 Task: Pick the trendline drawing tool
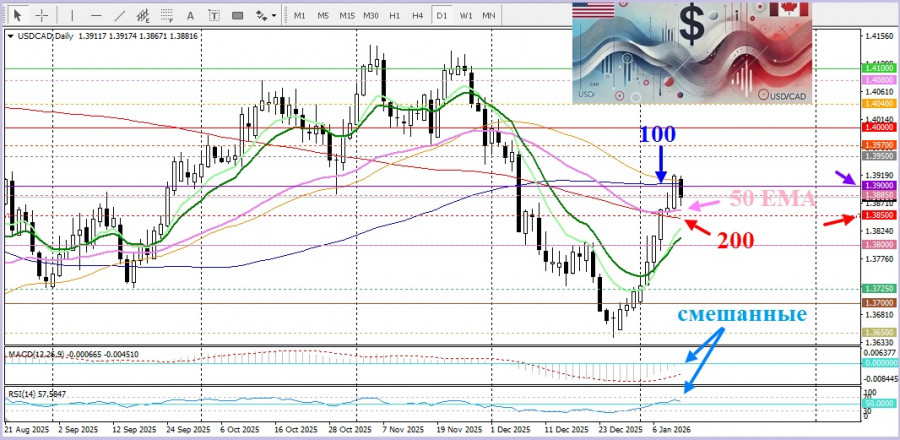point(120,15)
